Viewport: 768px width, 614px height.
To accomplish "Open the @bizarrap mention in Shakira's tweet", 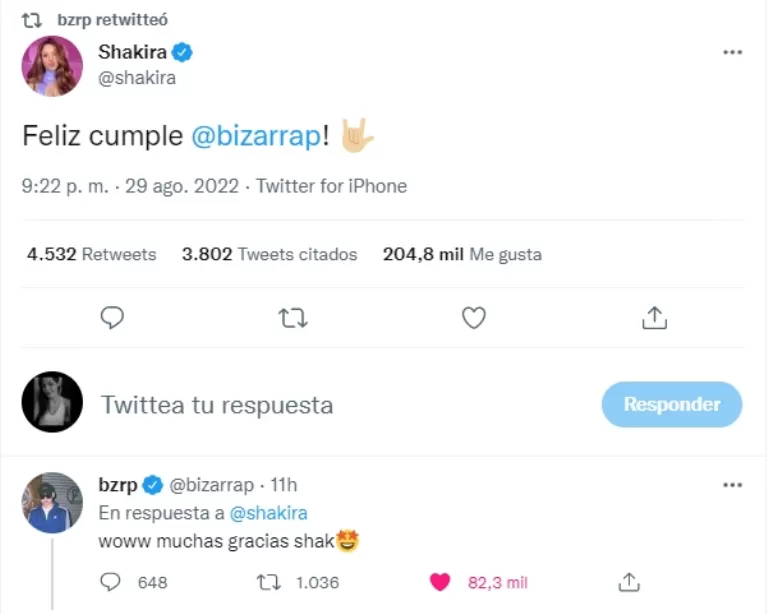I will pyautogui.click(x=254, y=138).
